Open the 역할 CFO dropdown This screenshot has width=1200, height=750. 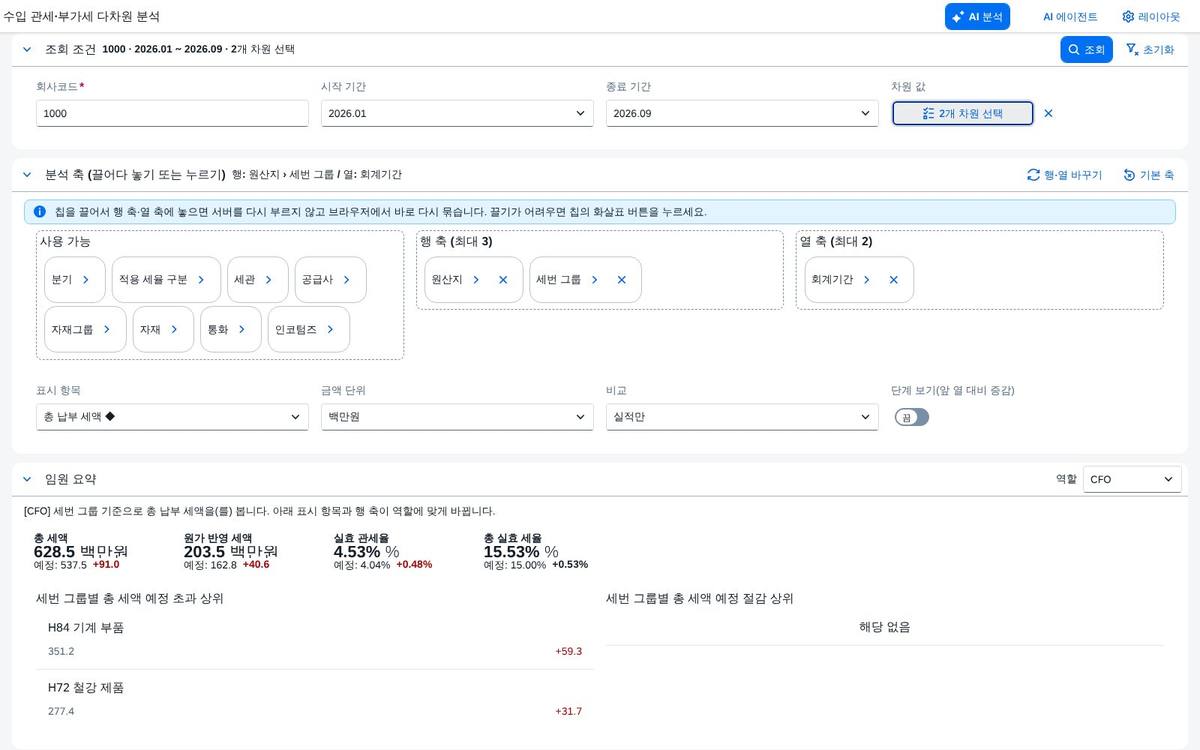coord(1132,479)
